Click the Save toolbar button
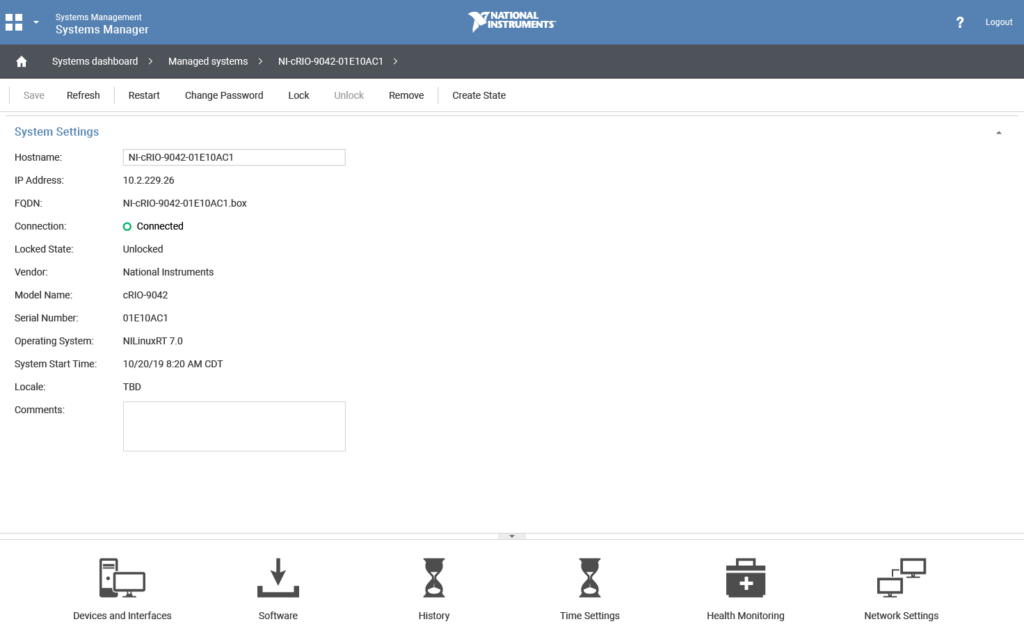This screenshot has width=1024, height=640. 34,95
